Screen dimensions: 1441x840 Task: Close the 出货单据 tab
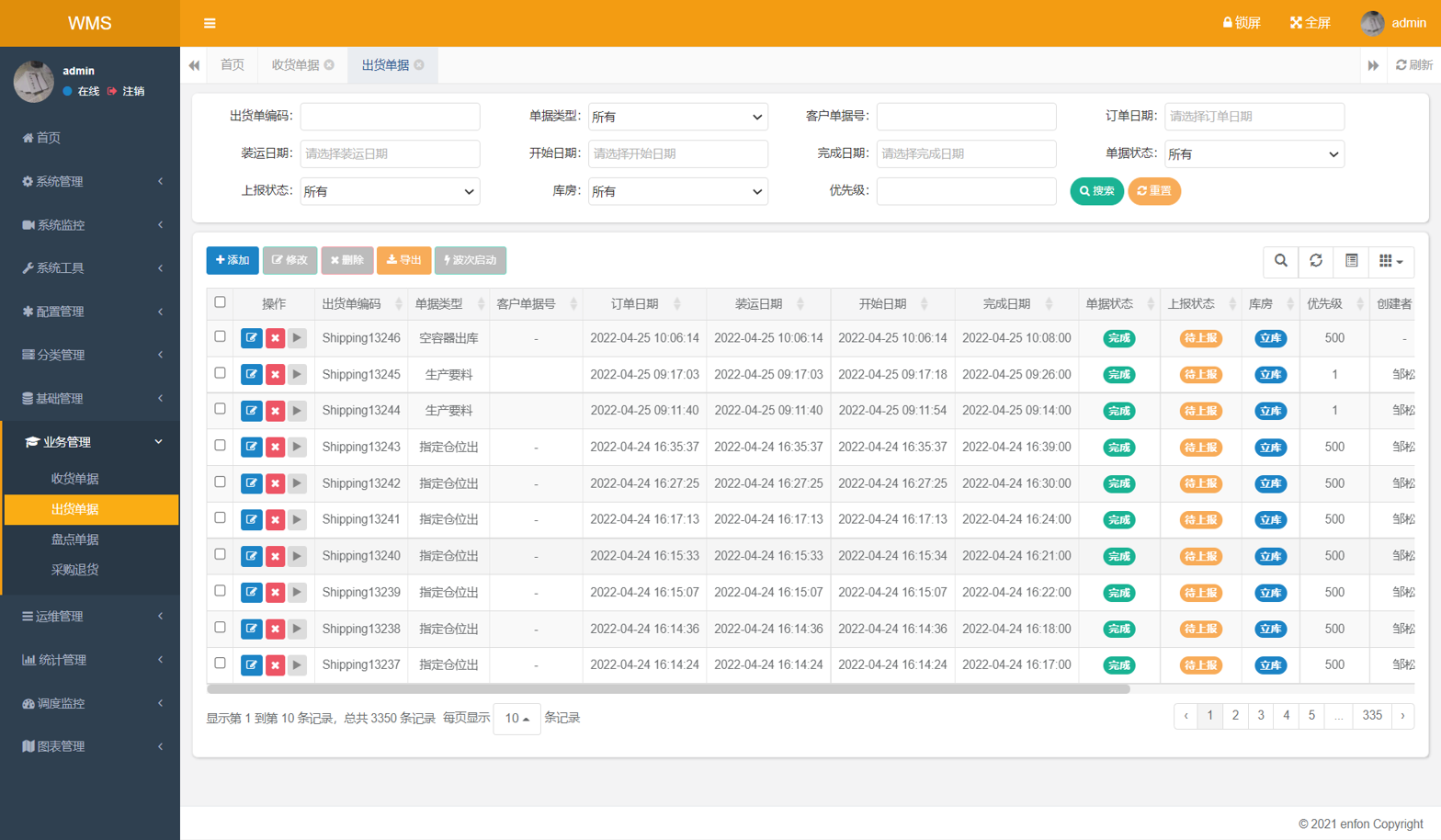click(419, 65)
